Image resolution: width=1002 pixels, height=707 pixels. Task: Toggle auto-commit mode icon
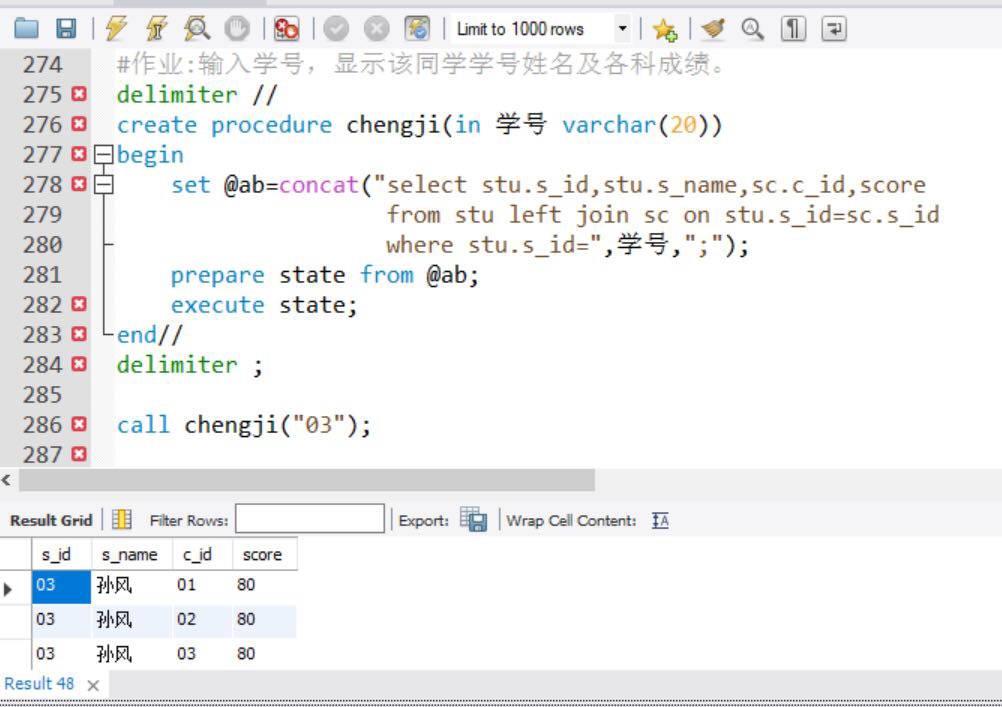417,29
